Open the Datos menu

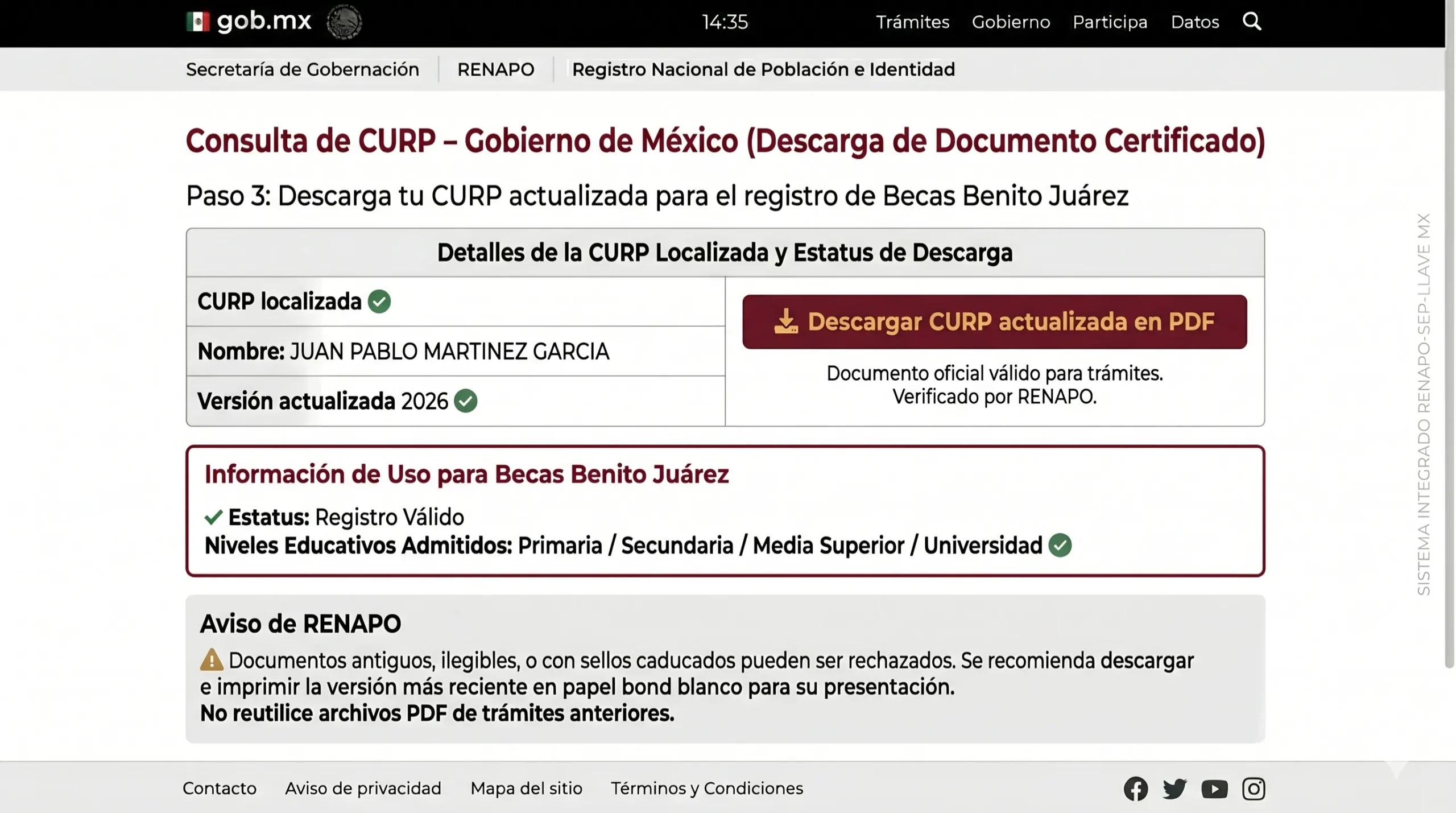pyautogui.click(x=1195, y=22)
